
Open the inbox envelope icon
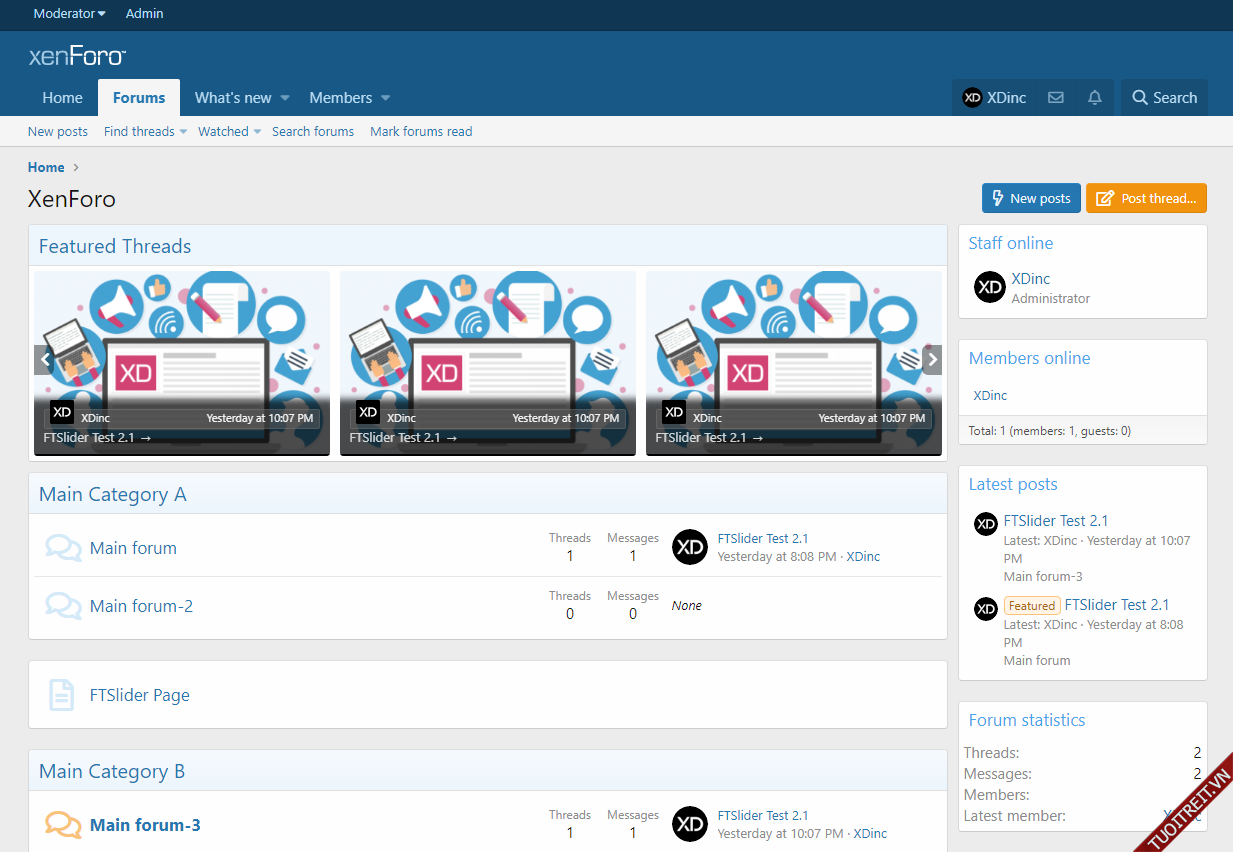1055,98
